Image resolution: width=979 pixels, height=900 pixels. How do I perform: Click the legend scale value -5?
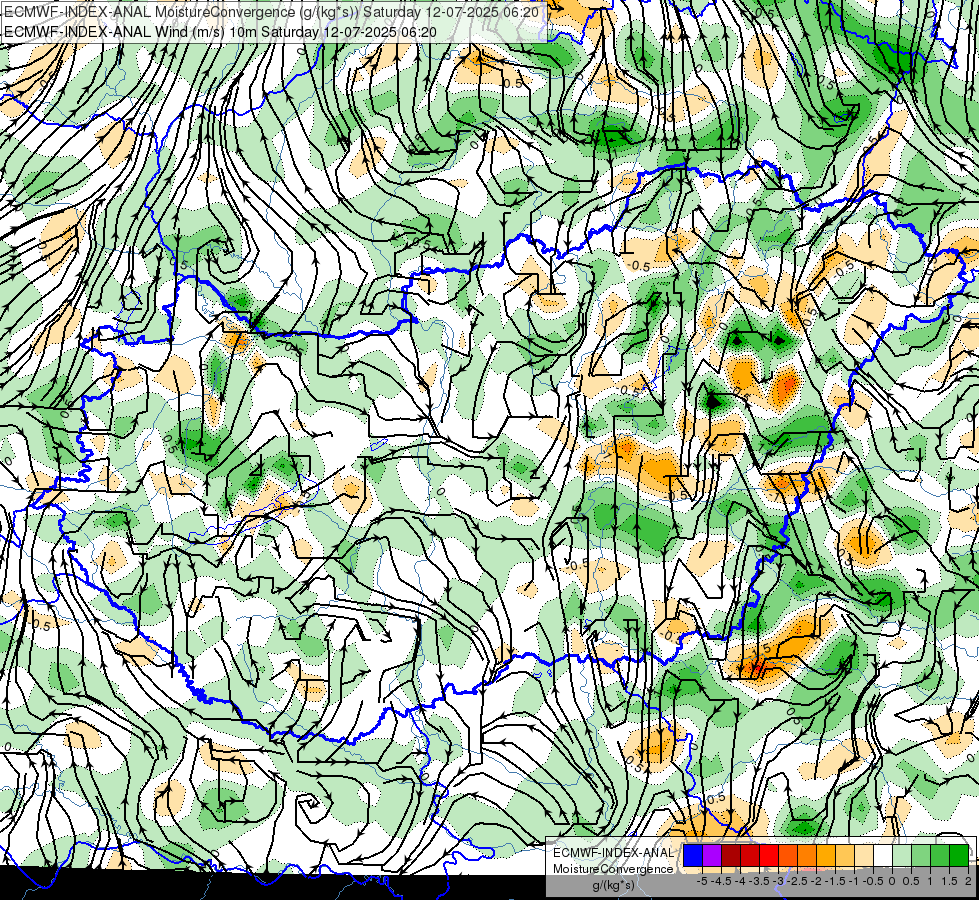coord(702,881)
